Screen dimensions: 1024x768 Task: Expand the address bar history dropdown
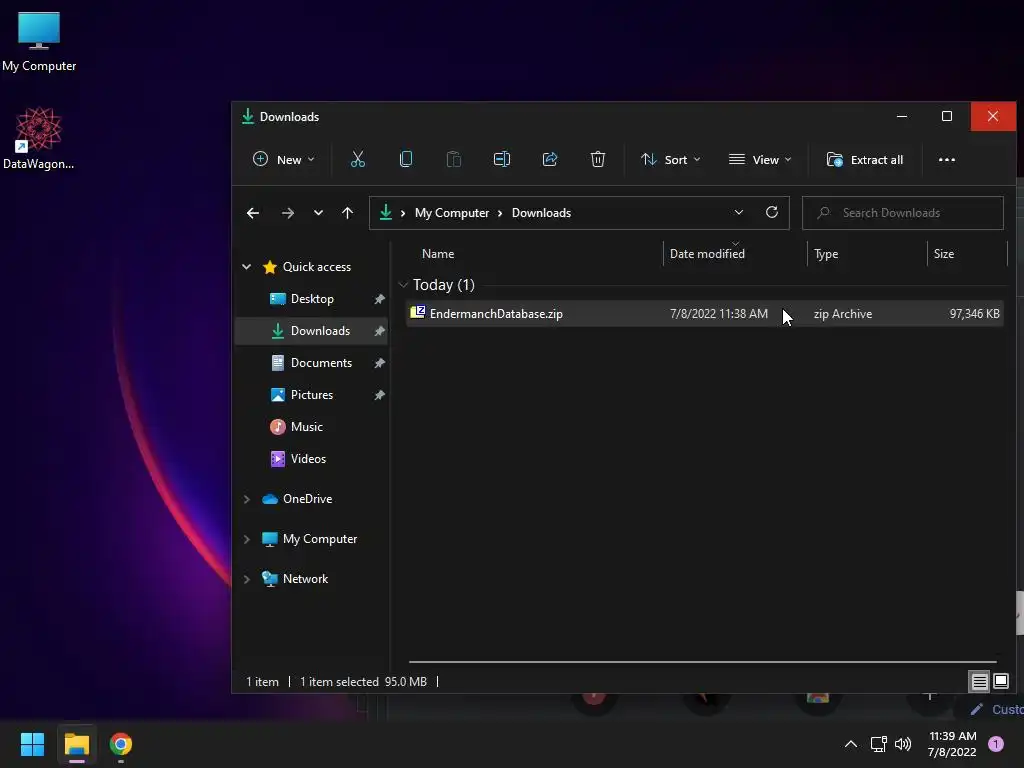pos(739,212)
